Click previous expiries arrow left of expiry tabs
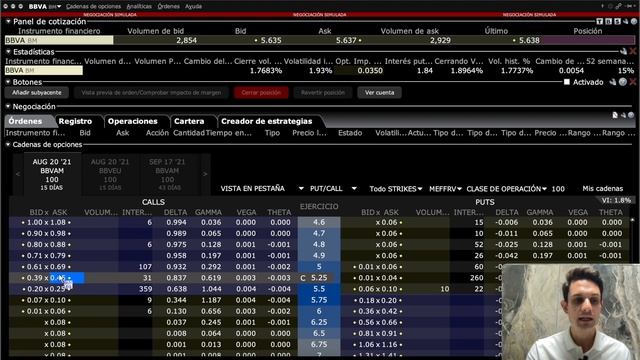 pyautogui.click(x=18, y=174)
